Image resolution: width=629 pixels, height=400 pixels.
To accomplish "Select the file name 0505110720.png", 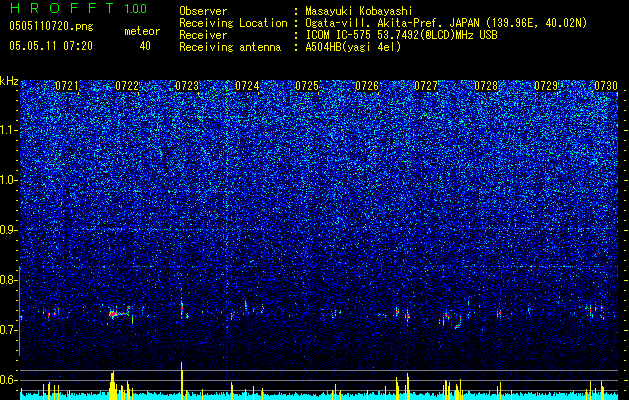I will click(51, 26).
